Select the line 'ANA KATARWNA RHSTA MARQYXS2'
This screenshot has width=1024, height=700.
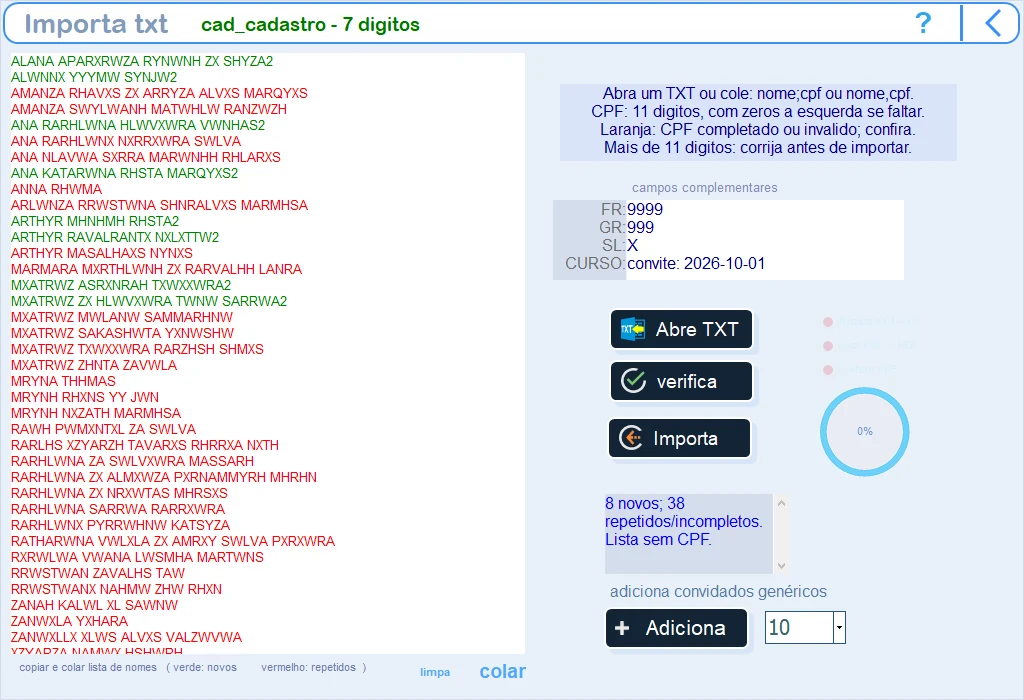pyautogui.click(x=124, y=173)
